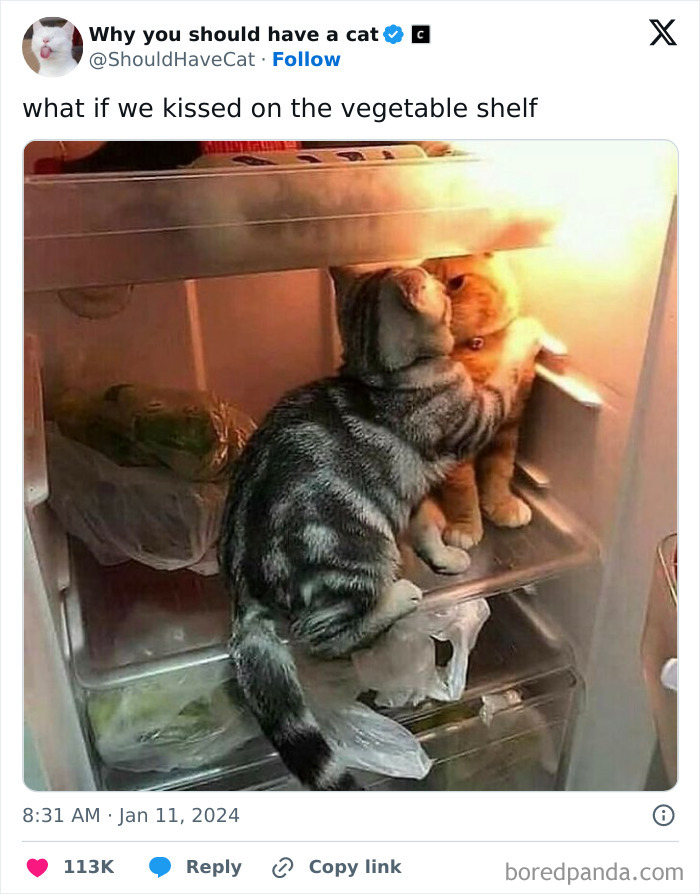Click the Copy link text

355,867
